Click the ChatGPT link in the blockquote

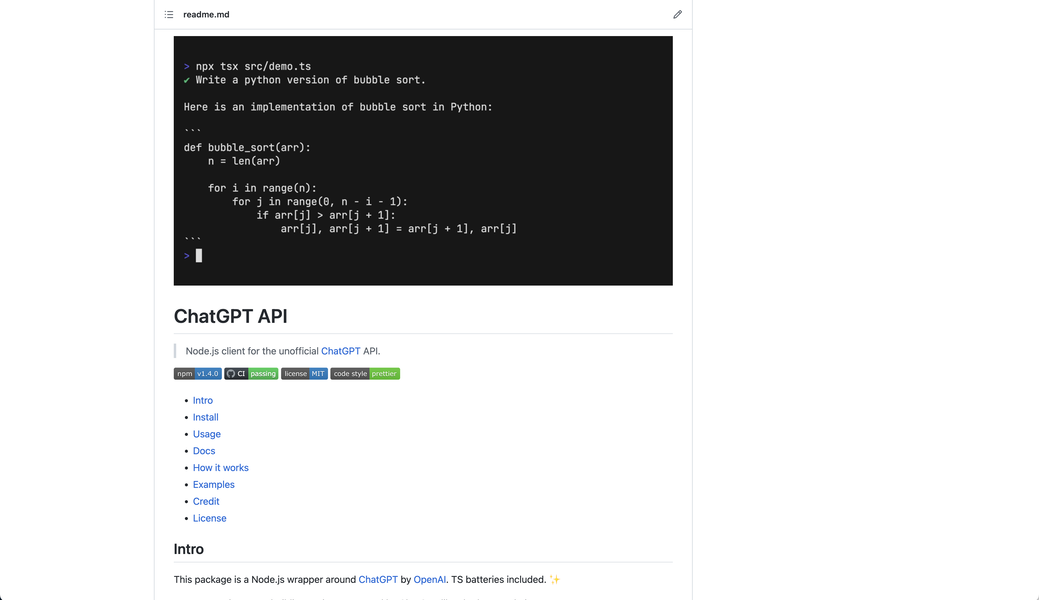click(x=340, y=352)
